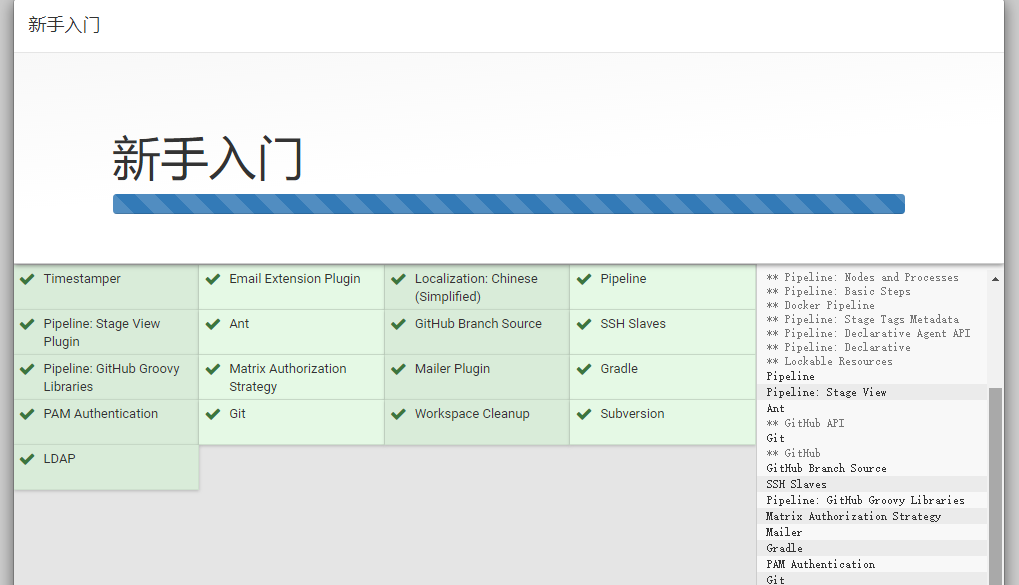1019x585 pixels.
Task: Select the Pipeline: Stage View Plugin label
Action: [101, 332]
